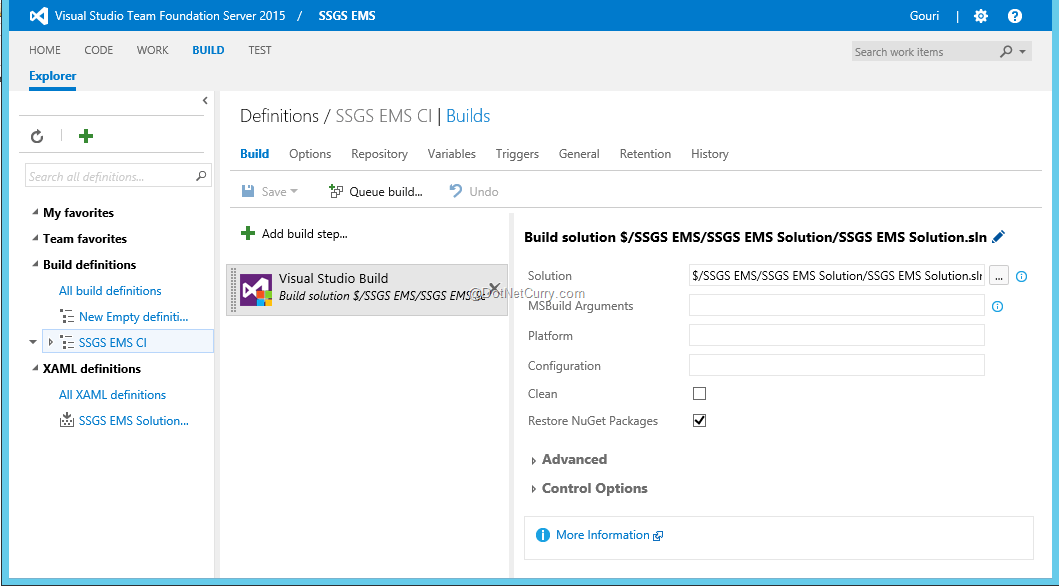The width and height of the screenshot is (1059, 586).
Task: Click the More Information info icon
Action: [542, 535]
